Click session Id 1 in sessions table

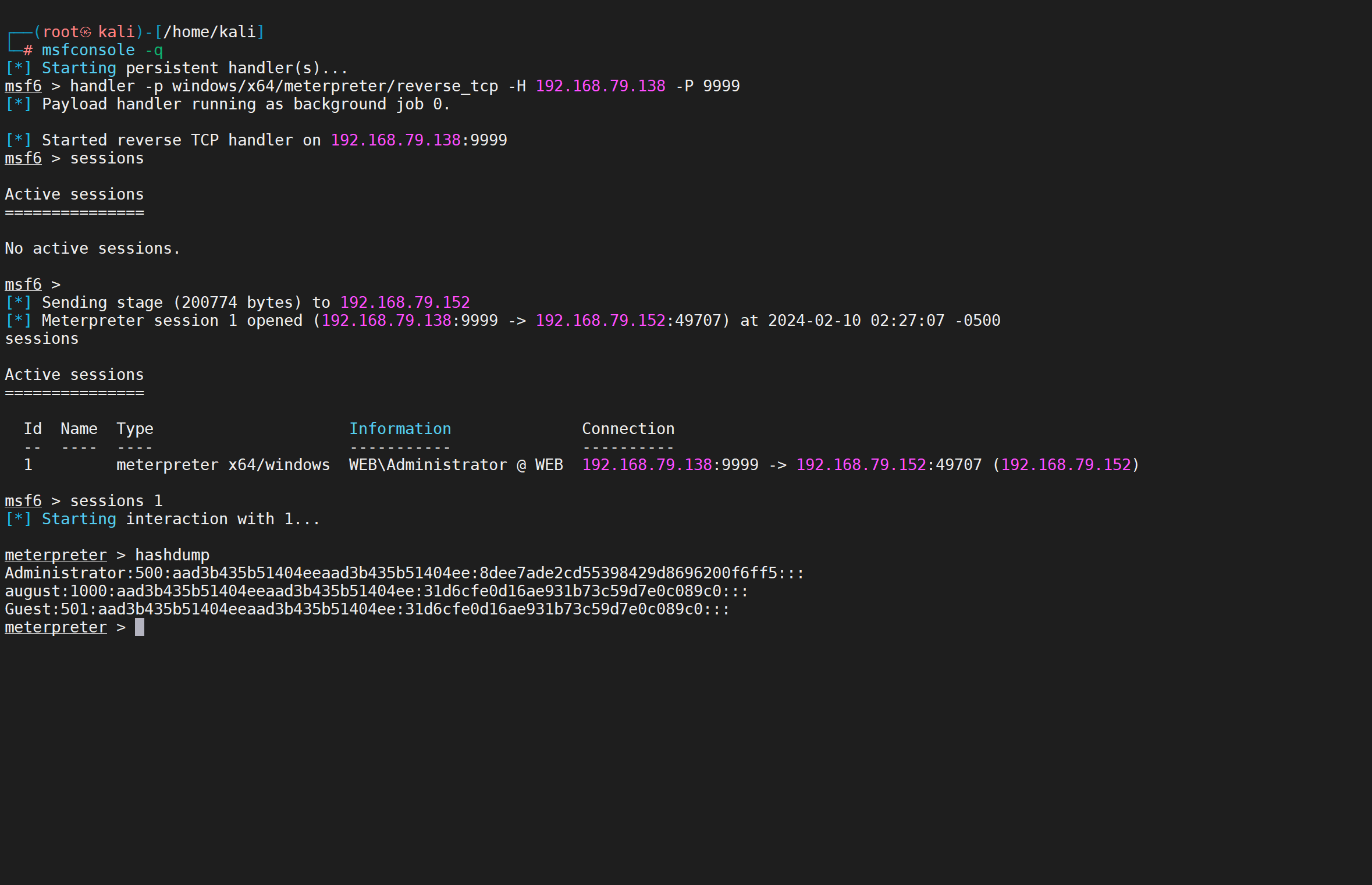[28, 465]
